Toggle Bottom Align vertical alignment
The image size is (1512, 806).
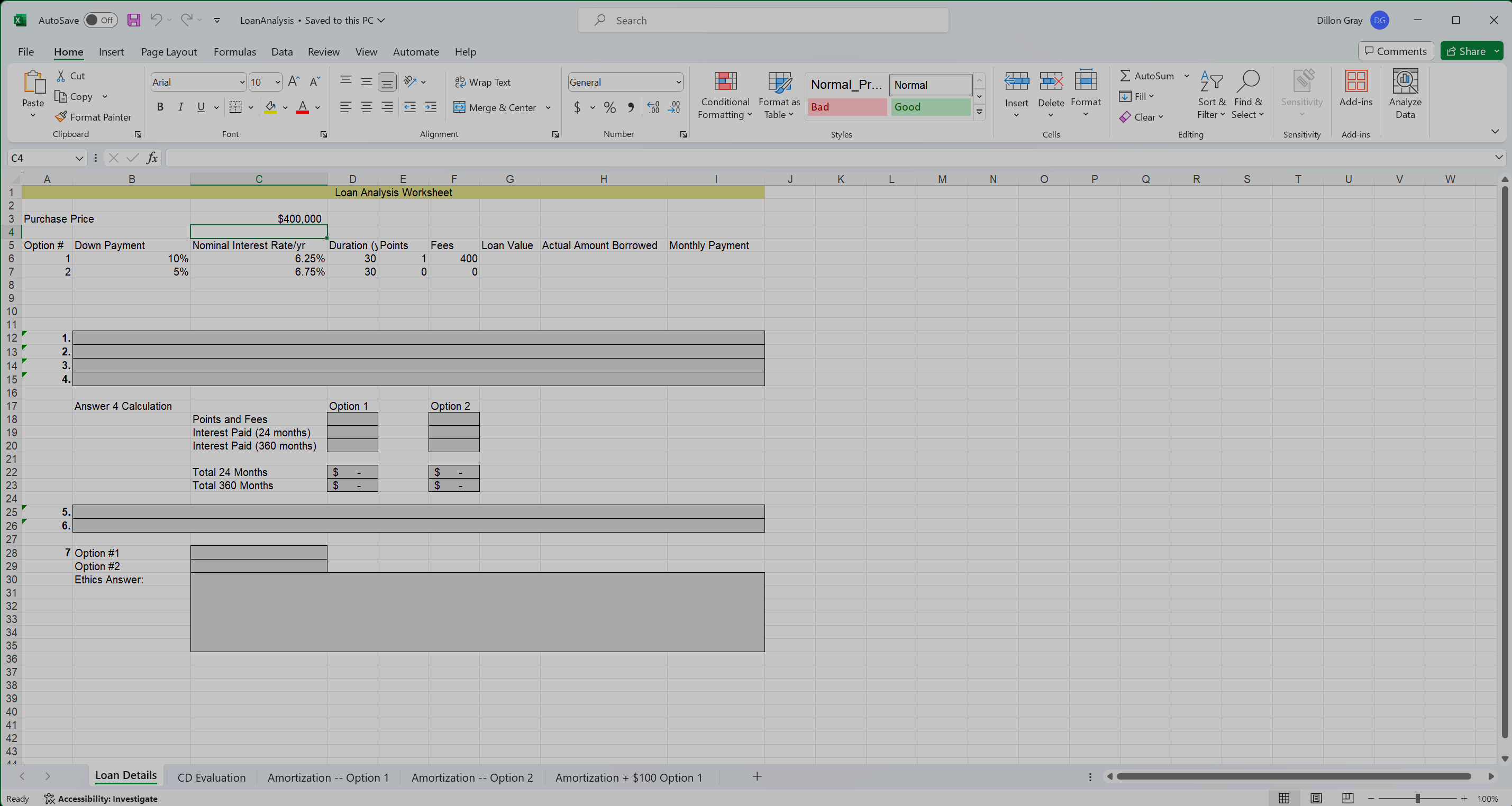(387, 81)
